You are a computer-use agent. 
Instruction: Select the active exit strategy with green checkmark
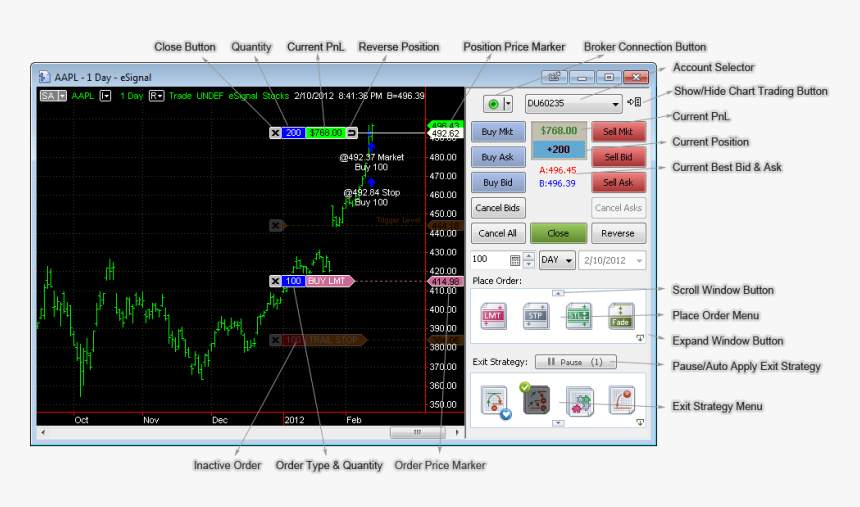pos(535,399)
